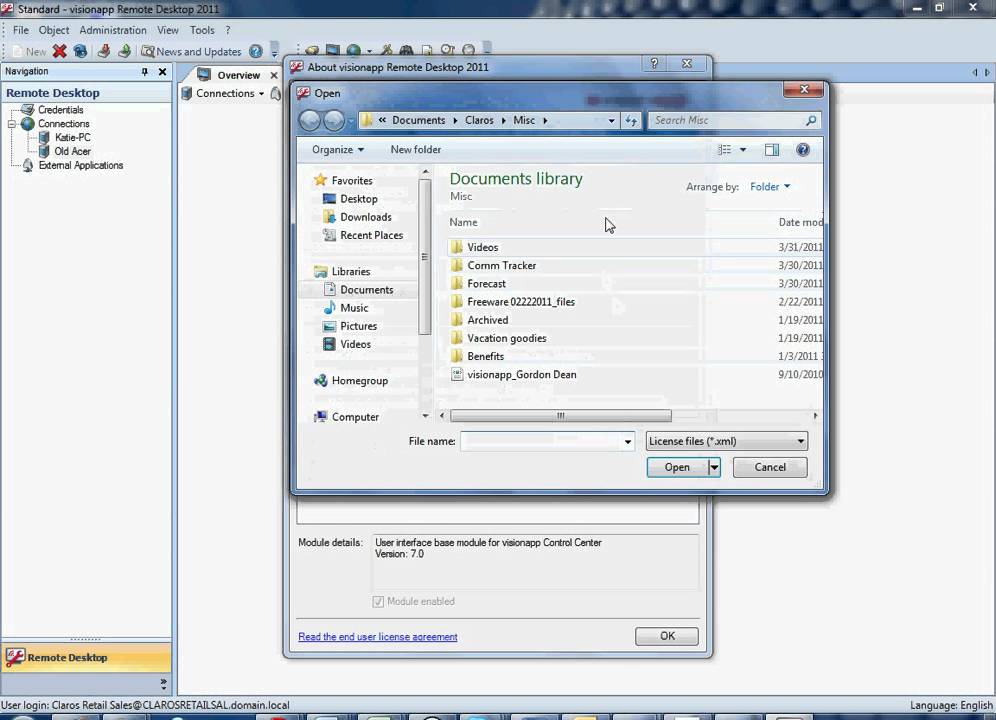Open the Arrange by Folder dropdown
The height and width of the screenshot is (720, 996).
pyautogui.click(x=770, y=187)
